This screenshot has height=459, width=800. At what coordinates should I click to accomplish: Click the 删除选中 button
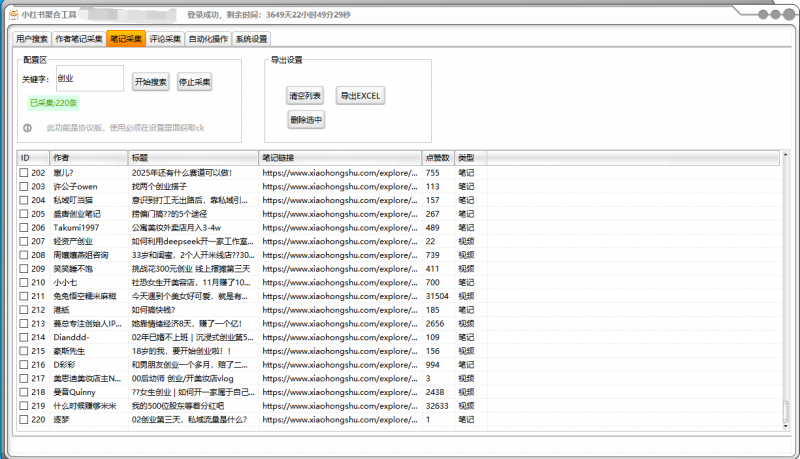(x=306, y=120)
